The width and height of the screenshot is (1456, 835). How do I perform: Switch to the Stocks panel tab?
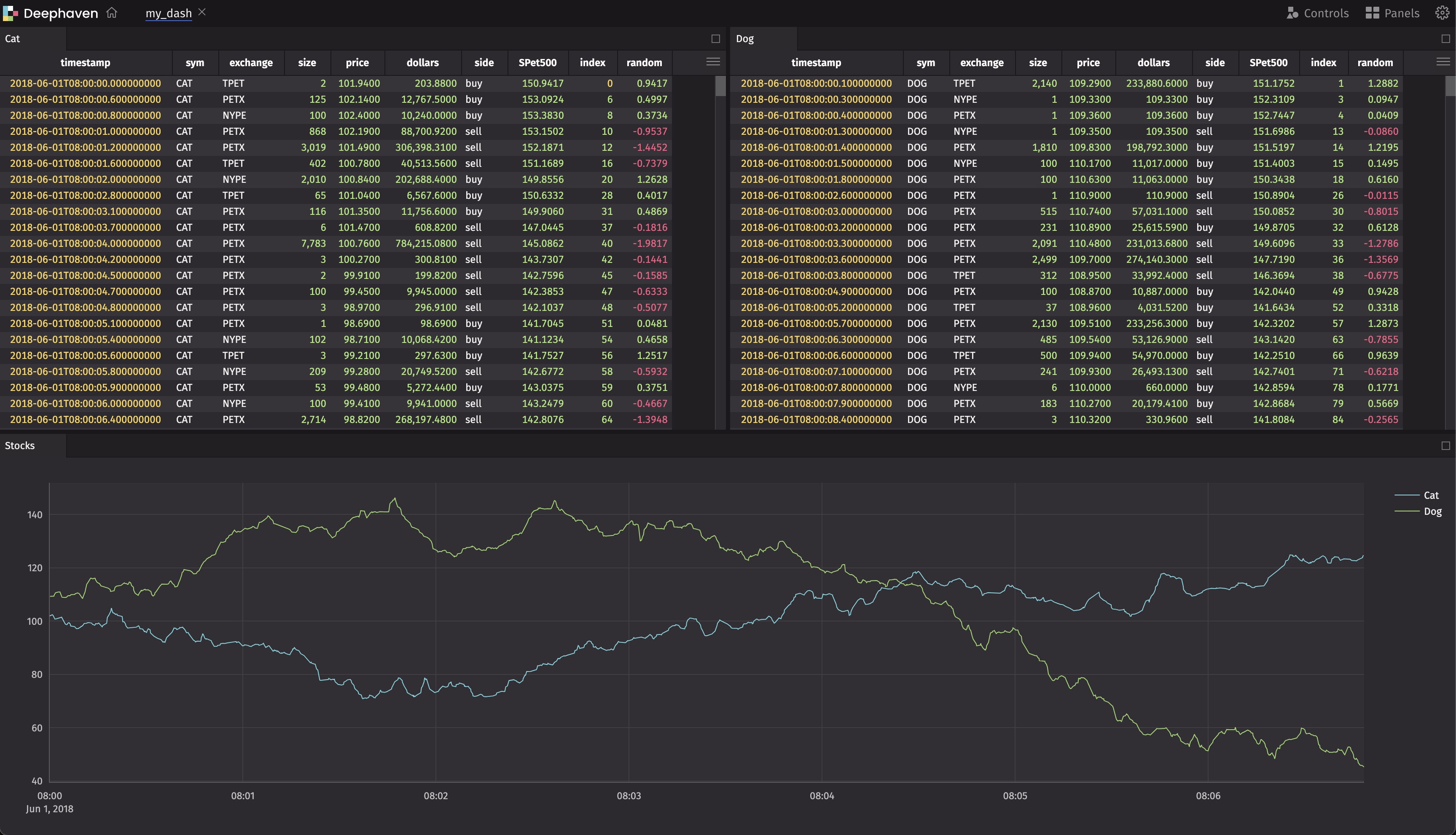coord(19,445)
